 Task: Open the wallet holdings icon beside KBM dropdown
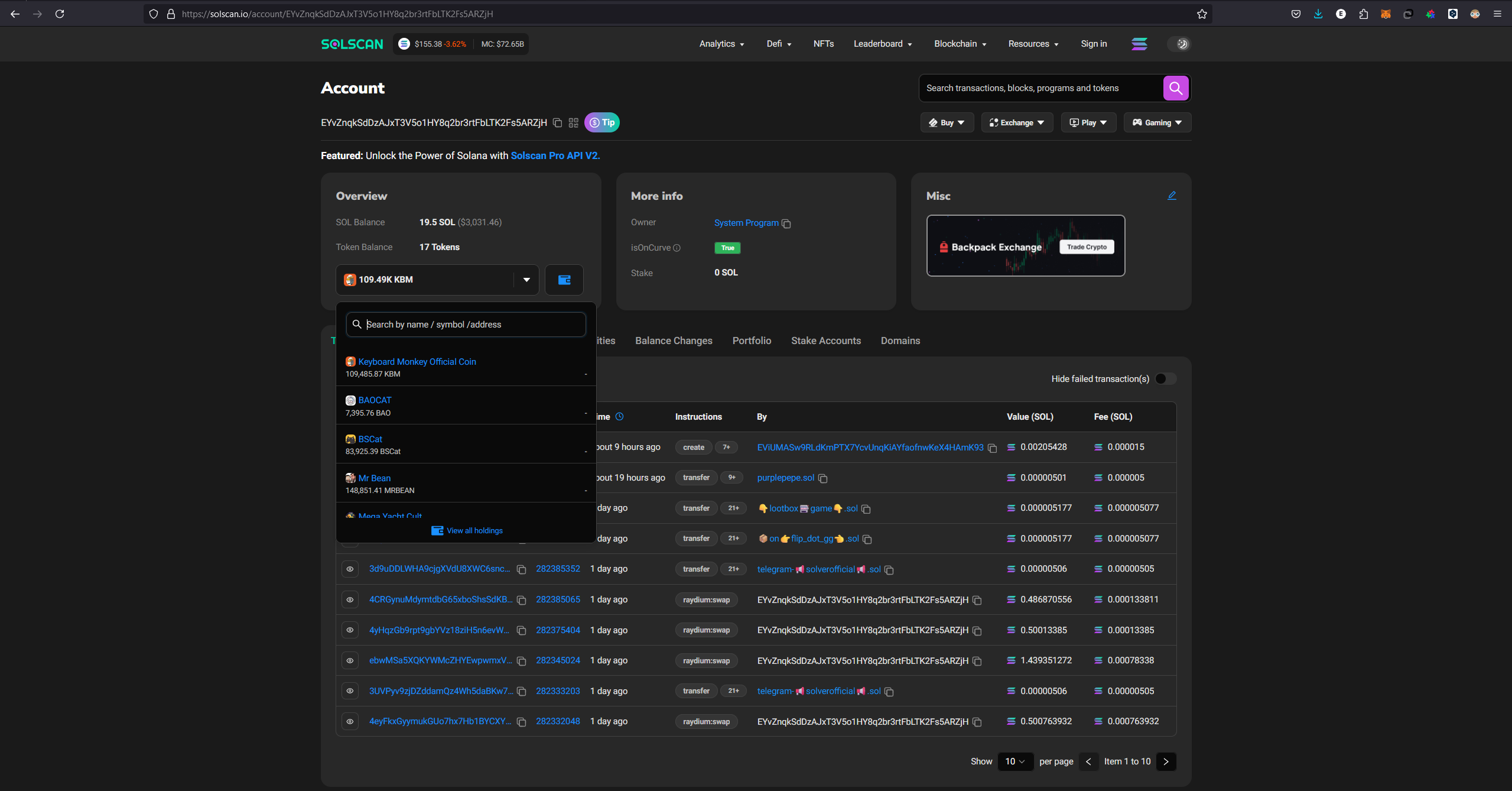click(564, 280)
